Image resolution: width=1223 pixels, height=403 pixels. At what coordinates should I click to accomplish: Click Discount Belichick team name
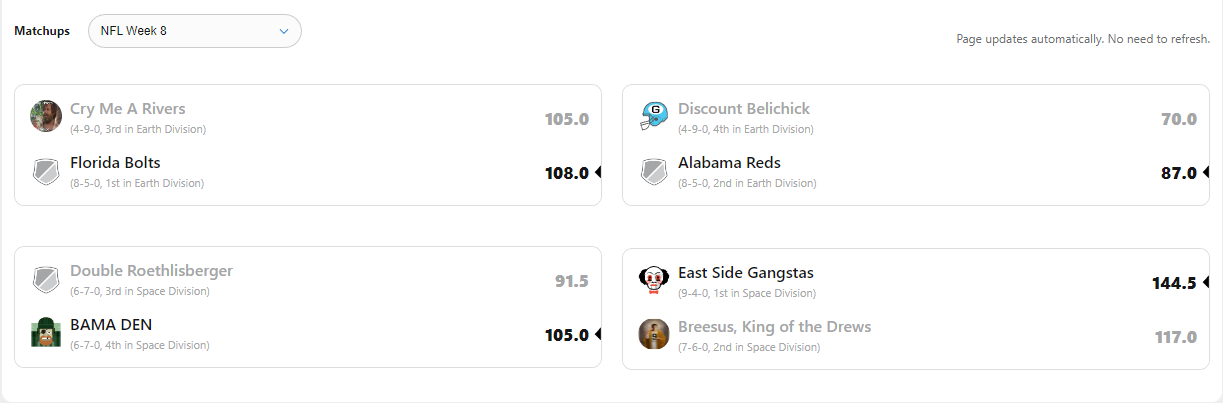click(744, 109)
